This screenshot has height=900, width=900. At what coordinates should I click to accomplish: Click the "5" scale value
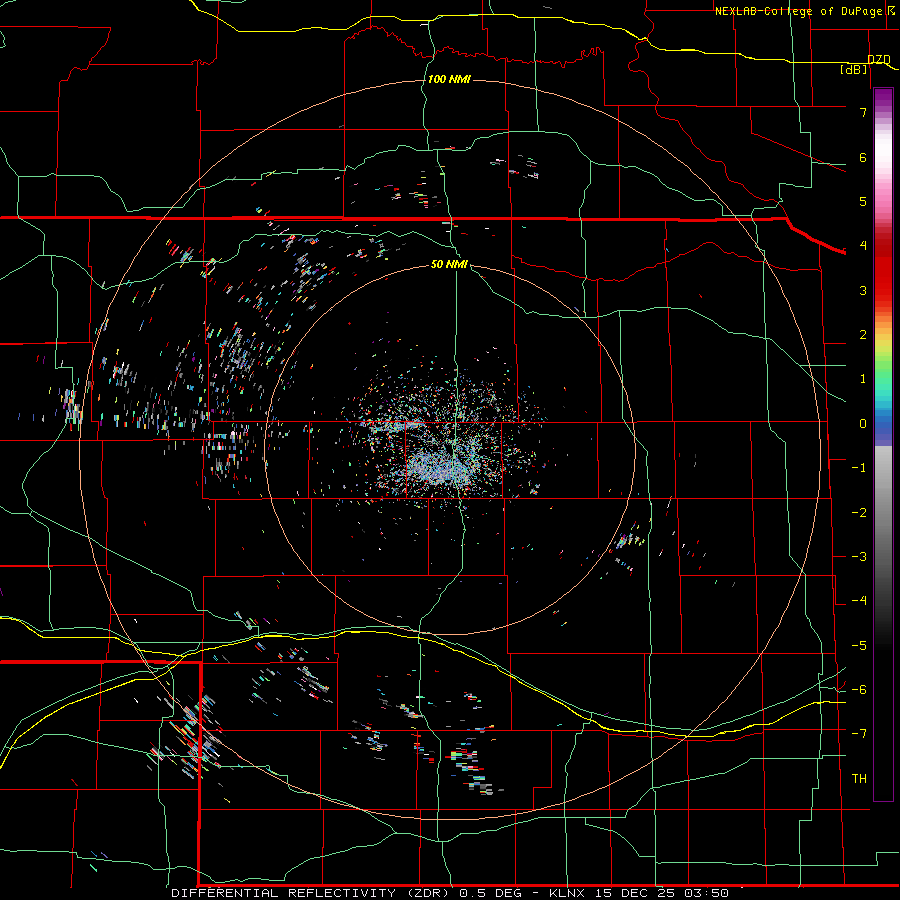863,201
